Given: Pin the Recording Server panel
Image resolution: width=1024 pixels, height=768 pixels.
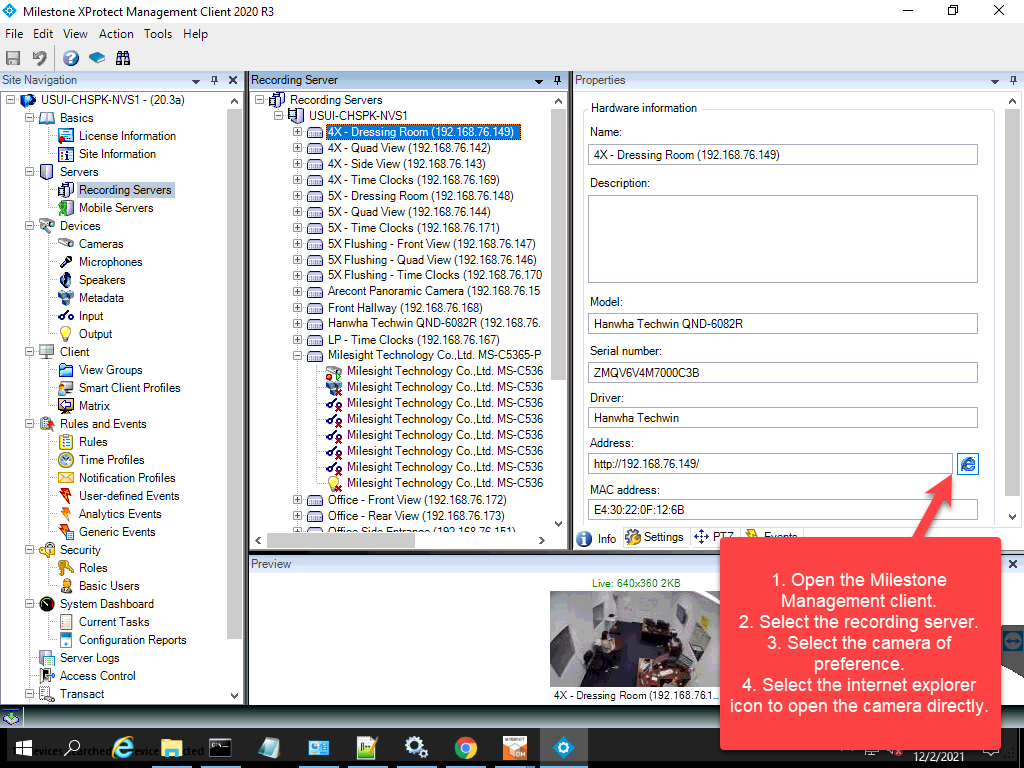Looking at the screenshot, I should point(557,80).
